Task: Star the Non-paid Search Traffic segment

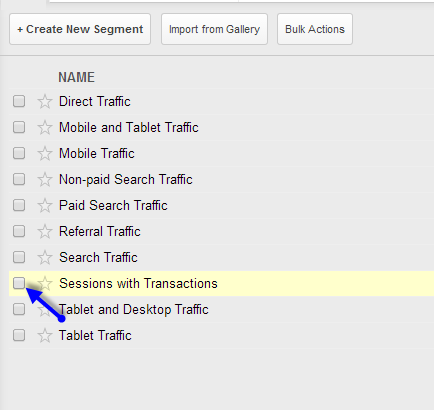Action: click(x=45, y=180)
